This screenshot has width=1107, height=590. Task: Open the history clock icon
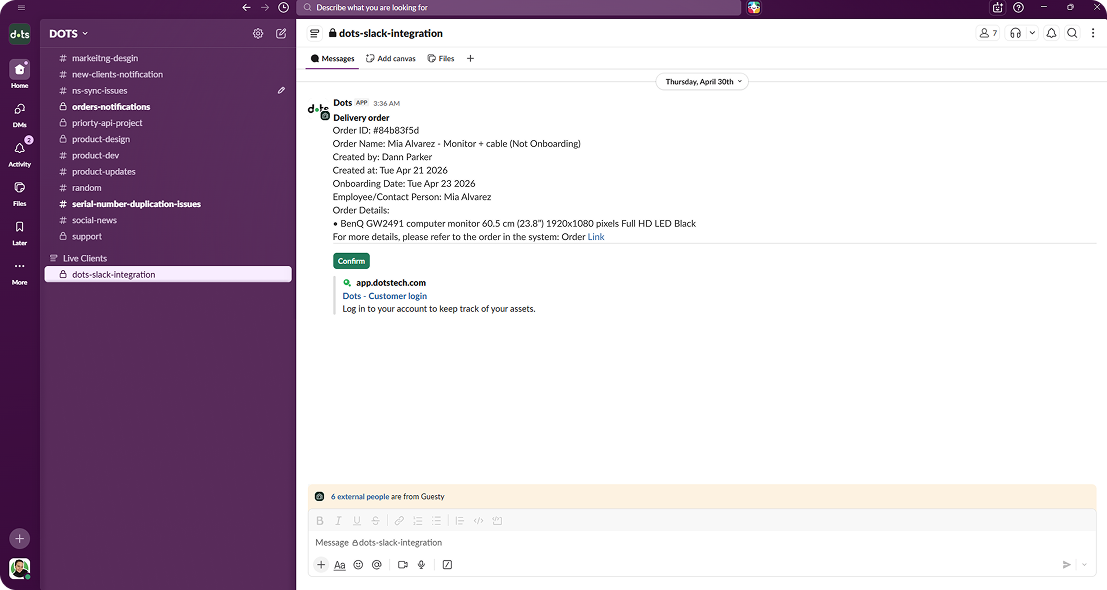point(283,8)
